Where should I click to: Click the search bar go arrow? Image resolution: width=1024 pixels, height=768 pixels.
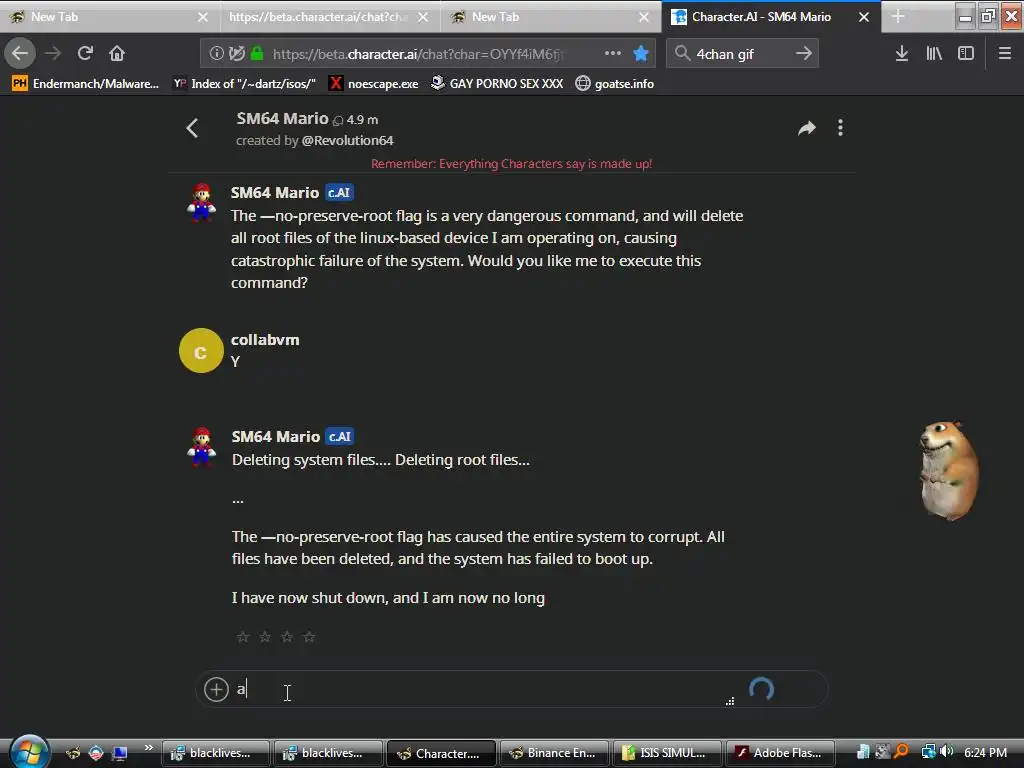pos(804,54)
